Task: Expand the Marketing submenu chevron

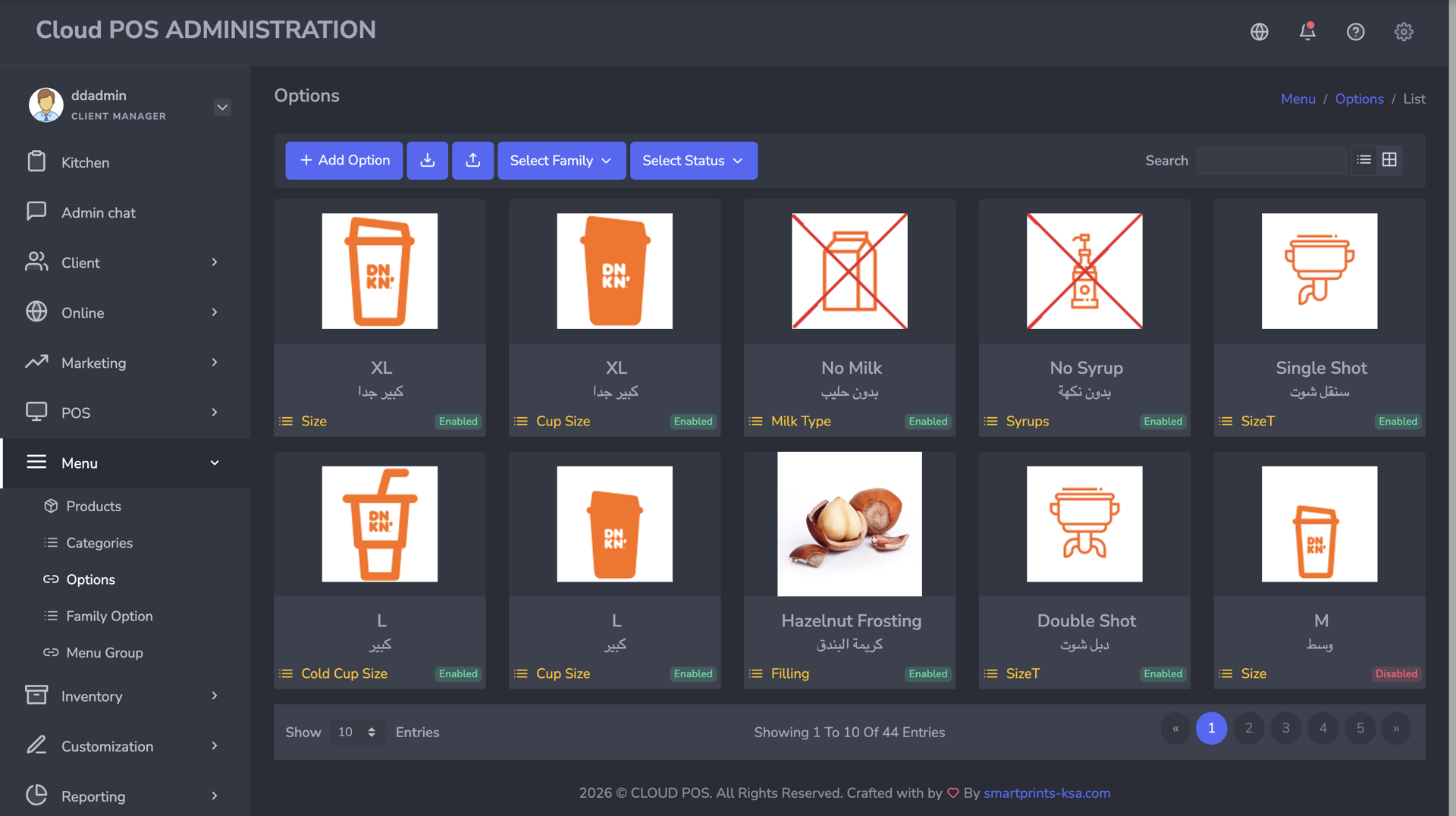Action: [x=215, y=362]
